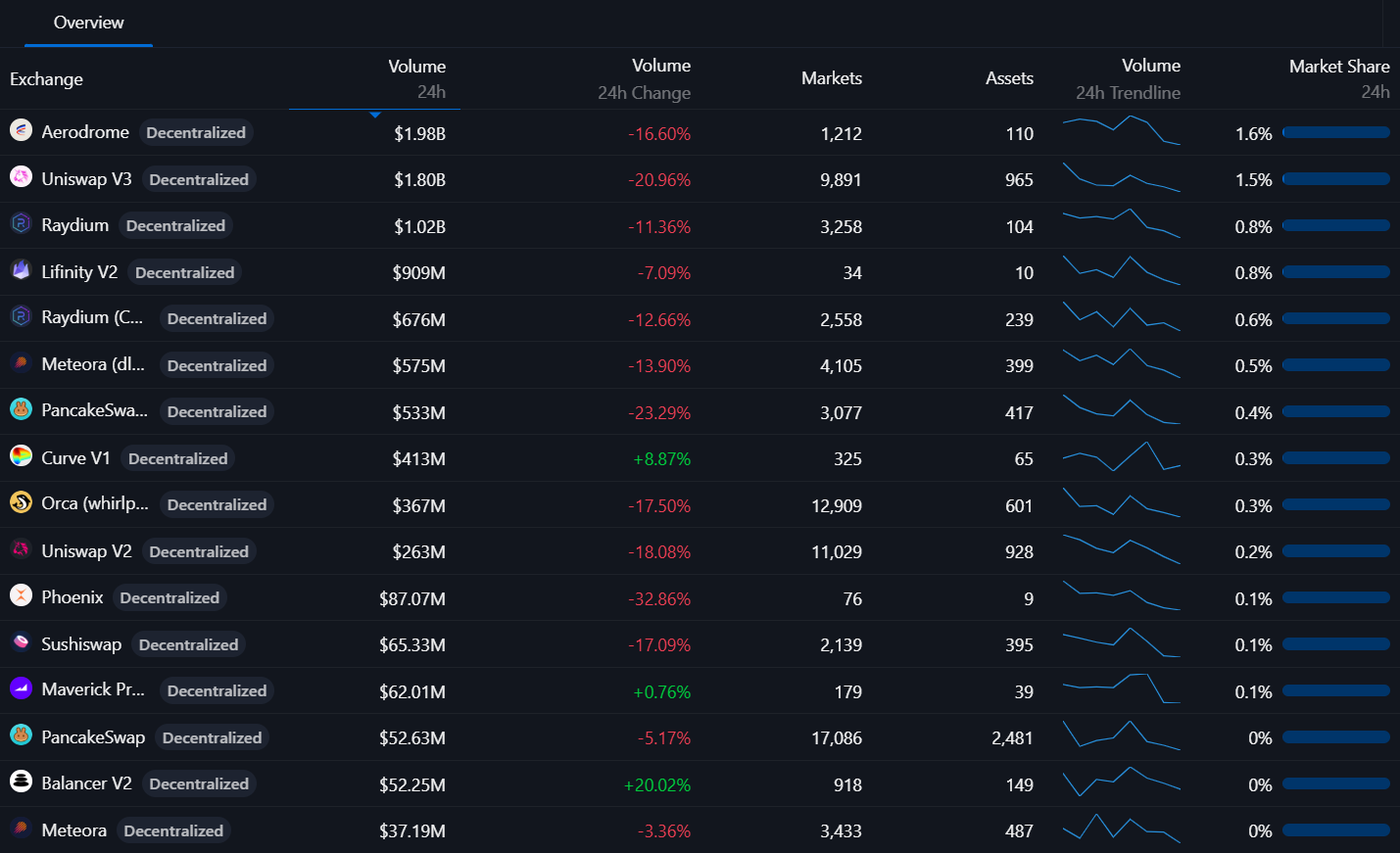Click the $65.33M volume value
The image size is (1400, 853).
(412, 645)
